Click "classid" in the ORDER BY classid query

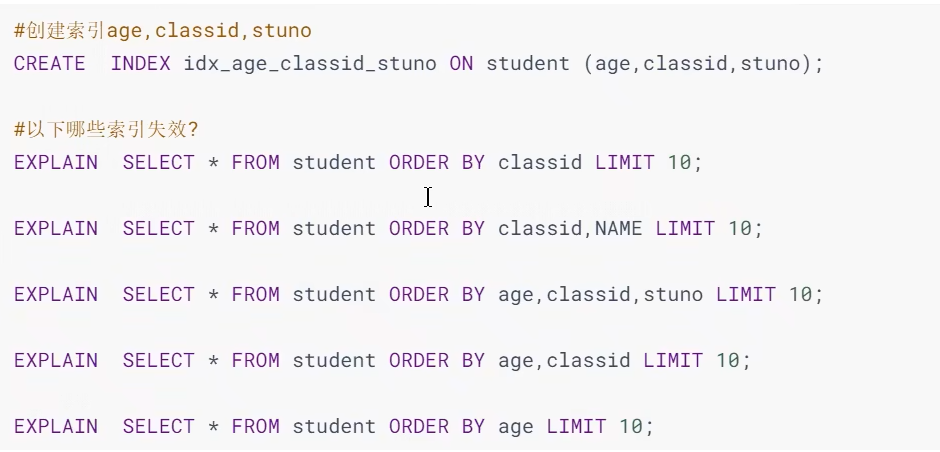540,162
